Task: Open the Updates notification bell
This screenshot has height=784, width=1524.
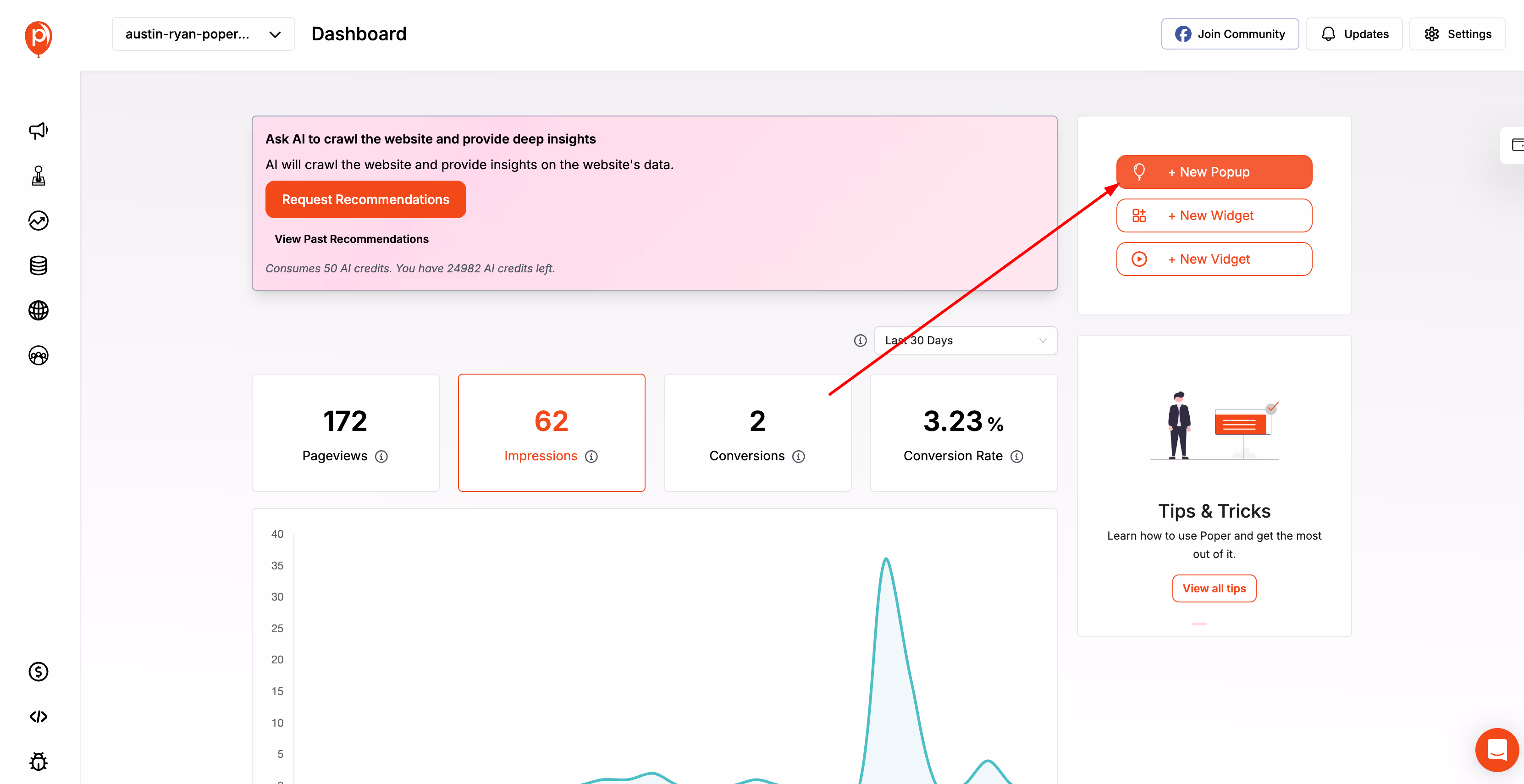Action: click(x=1353, y=34)
